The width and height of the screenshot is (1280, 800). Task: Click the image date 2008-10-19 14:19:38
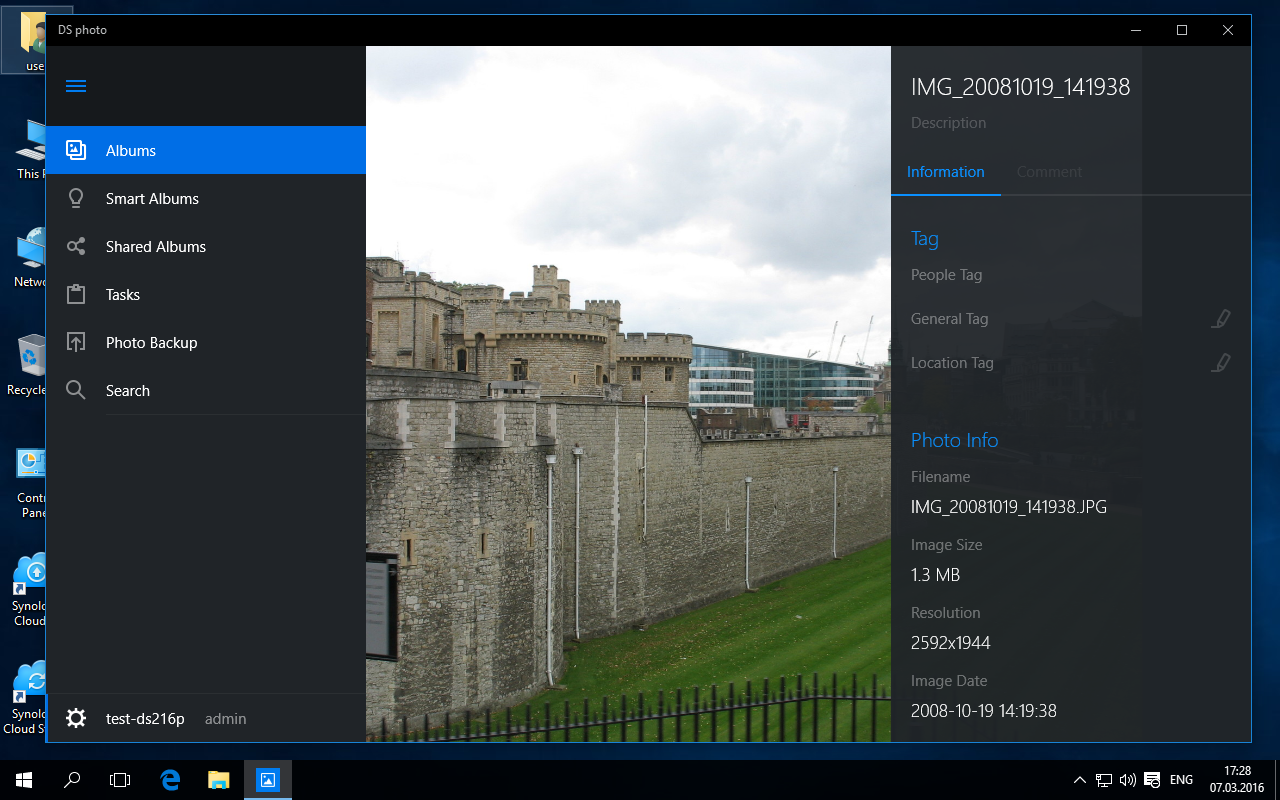click(984, 711)
